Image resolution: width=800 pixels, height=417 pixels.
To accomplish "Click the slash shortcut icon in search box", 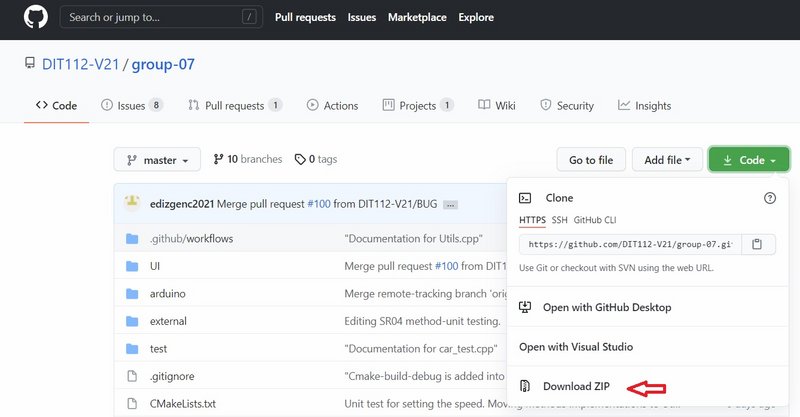I will click(x=249, y=17).
